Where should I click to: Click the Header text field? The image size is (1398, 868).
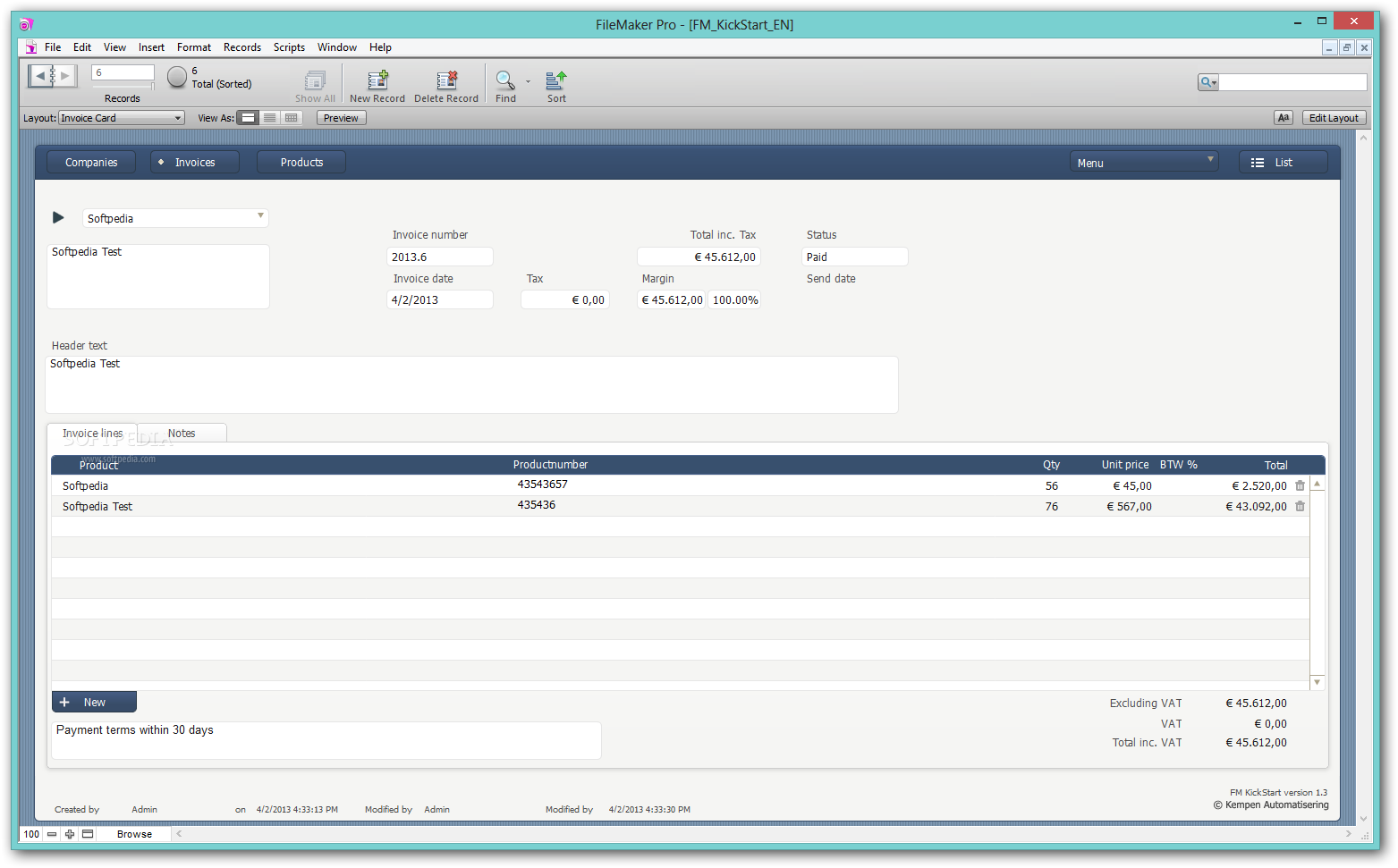click(471, 384)
